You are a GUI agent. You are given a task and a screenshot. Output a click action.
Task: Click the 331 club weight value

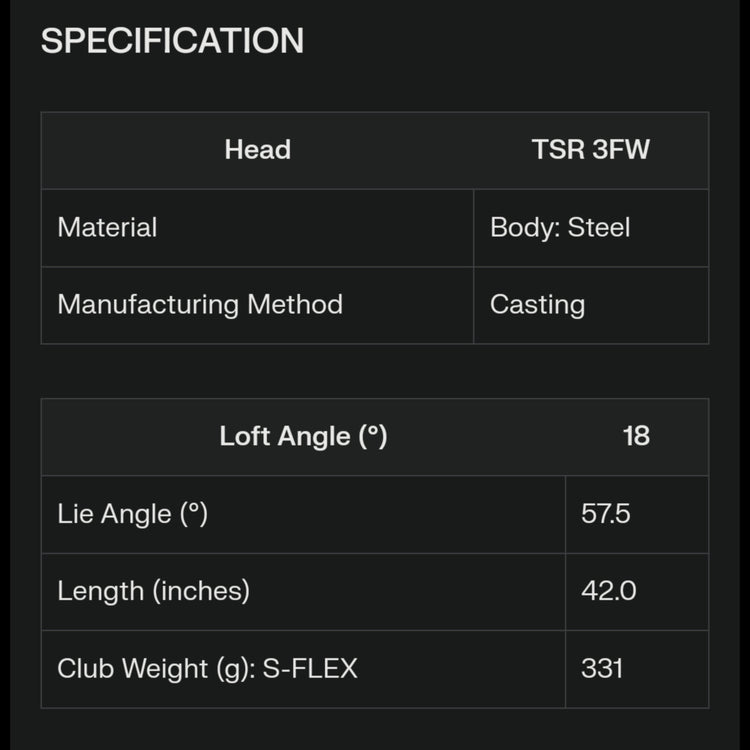(x=602, y=668)
